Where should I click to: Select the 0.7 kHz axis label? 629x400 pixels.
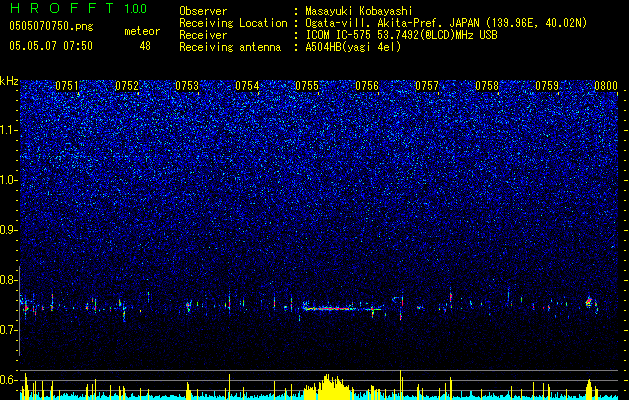[8, 330]
